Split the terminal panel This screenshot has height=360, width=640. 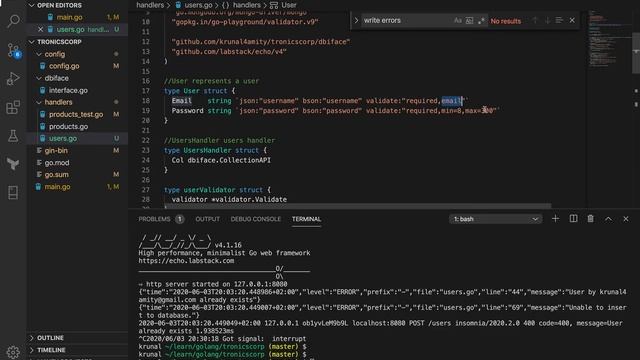click(573, 219)
